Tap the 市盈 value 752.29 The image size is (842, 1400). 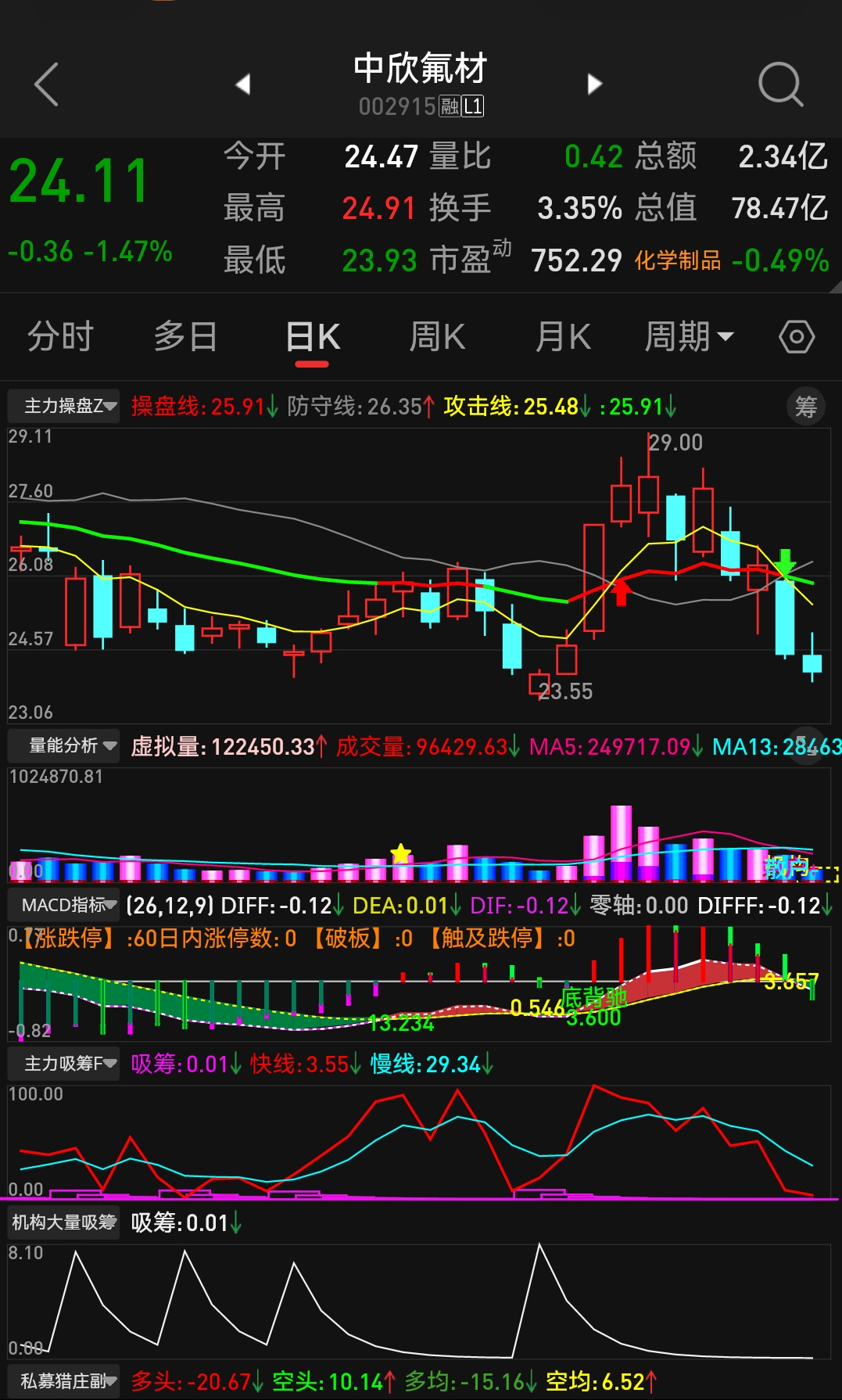coord(576,260)
